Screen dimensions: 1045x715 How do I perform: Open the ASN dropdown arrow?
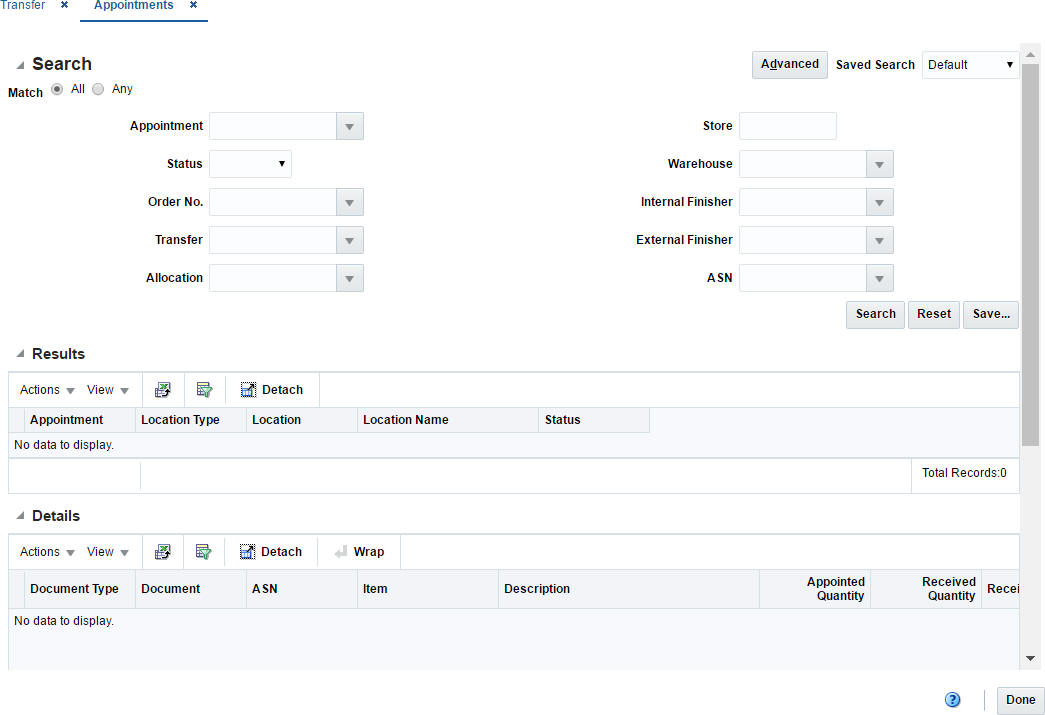pos(879,279)
